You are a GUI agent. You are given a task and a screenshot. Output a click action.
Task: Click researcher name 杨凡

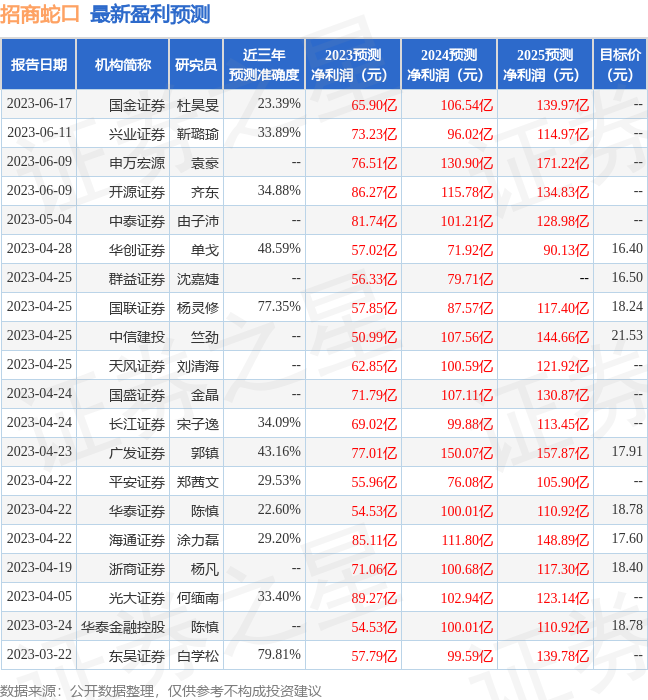(x=205, y=570)
